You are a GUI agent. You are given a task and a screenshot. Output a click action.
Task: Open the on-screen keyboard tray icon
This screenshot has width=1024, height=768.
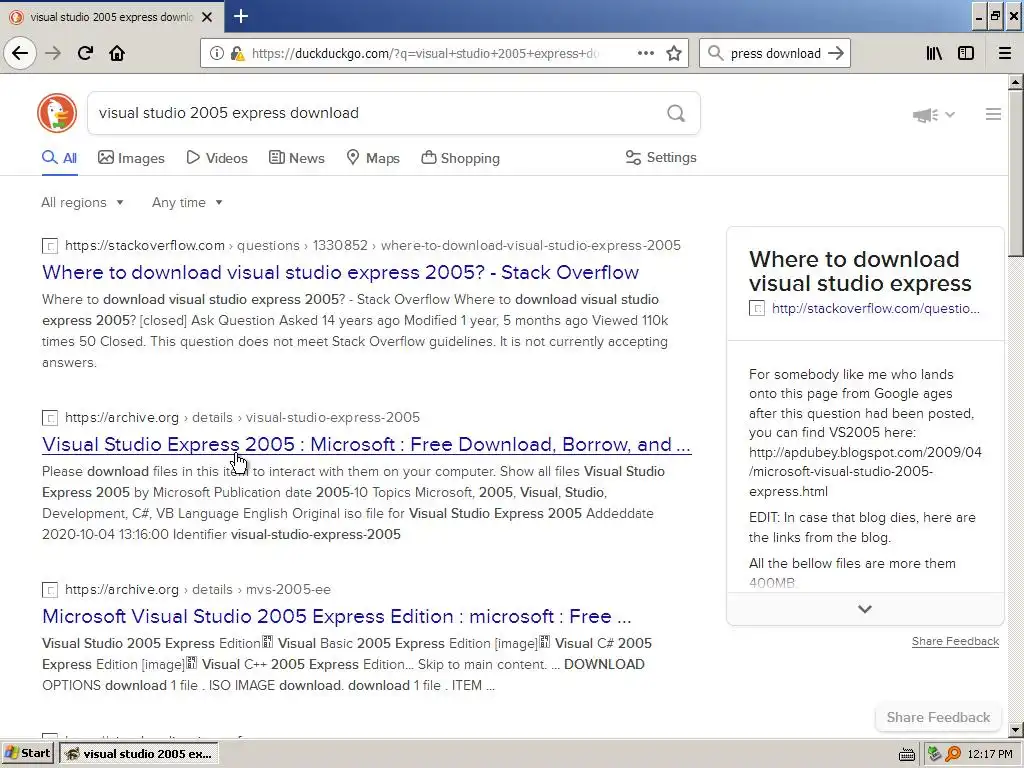pyautogui.click(x=906, y=754)
